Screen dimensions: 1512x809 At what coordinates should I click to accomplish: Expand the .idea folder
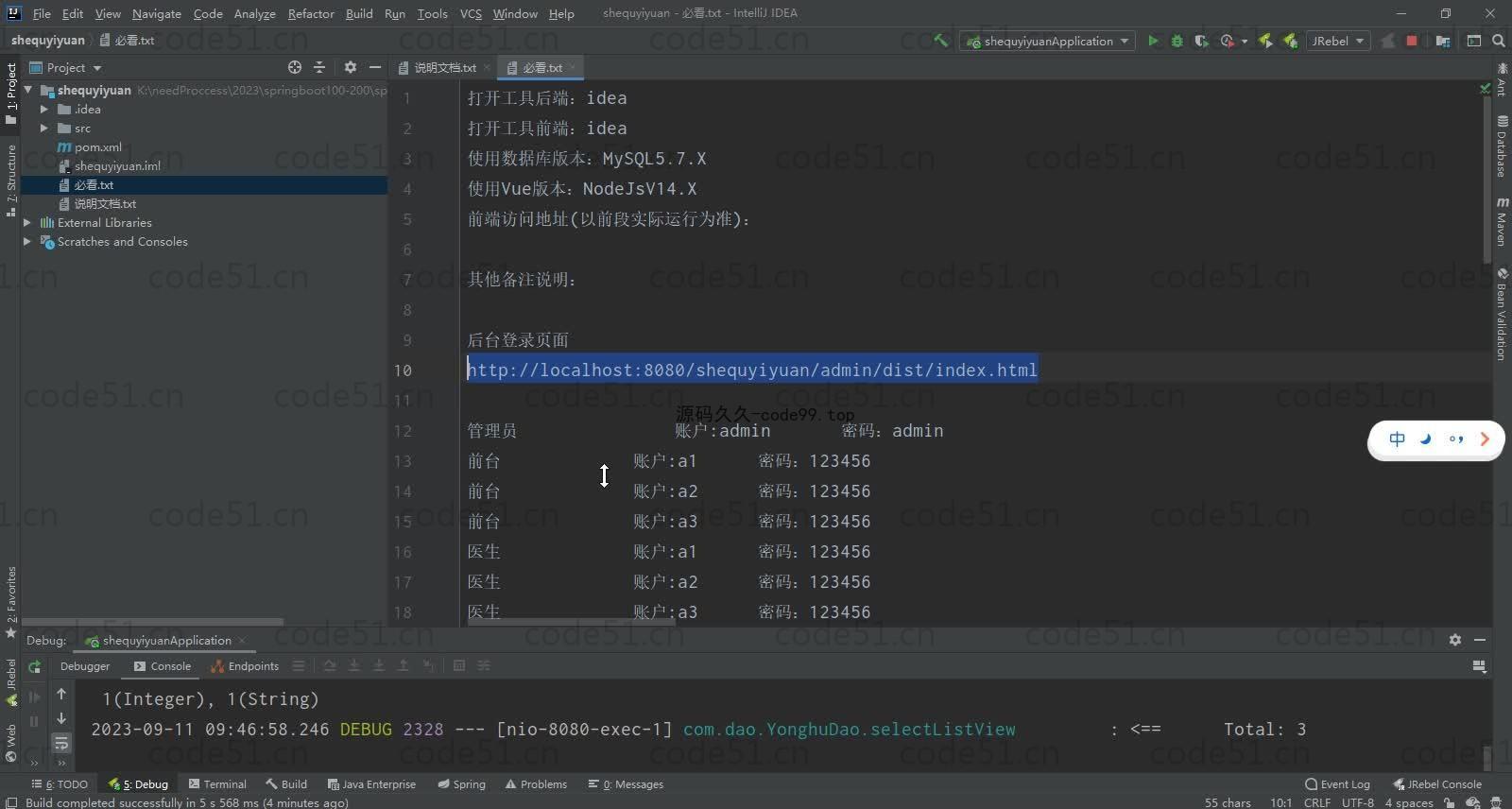[44, 110]
